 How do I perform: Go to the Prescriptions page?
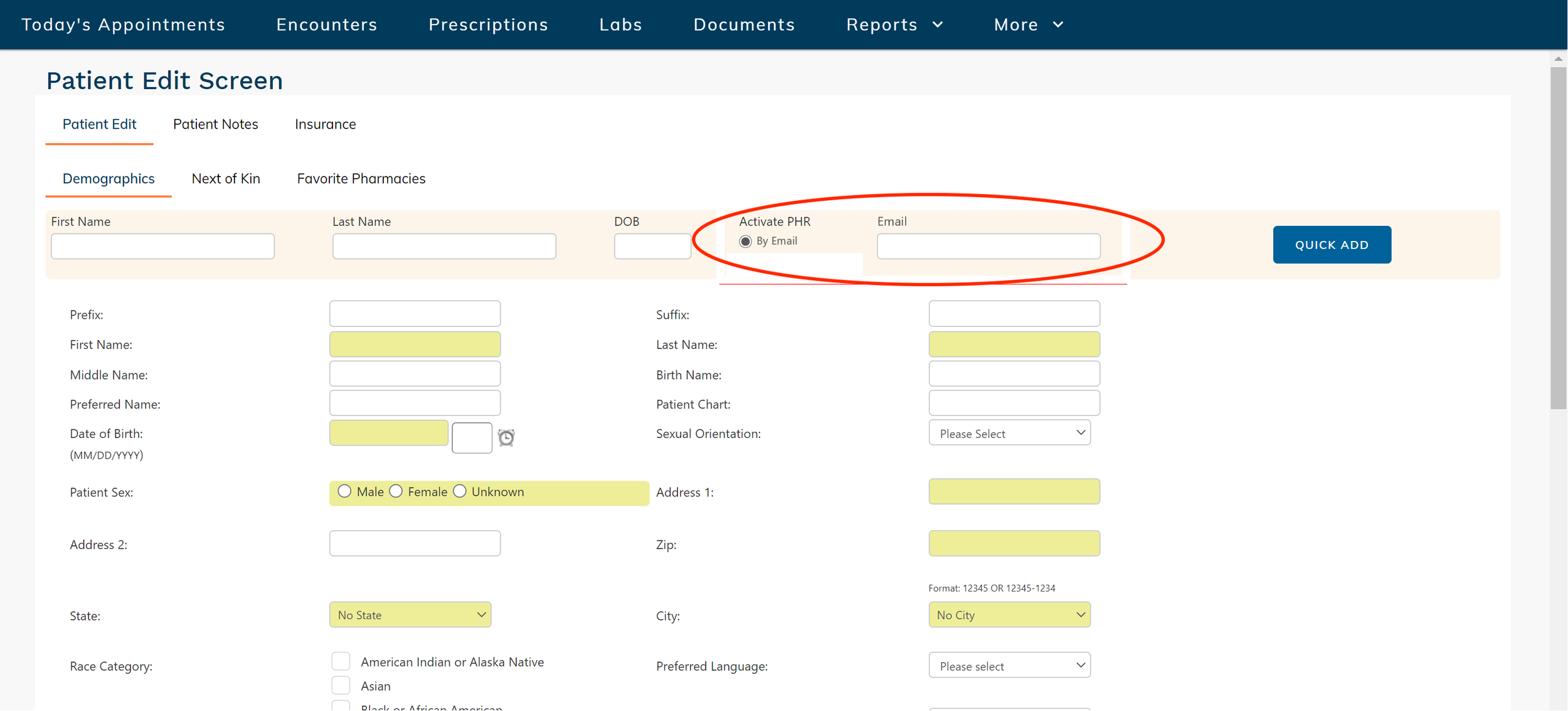coord(488,24)
